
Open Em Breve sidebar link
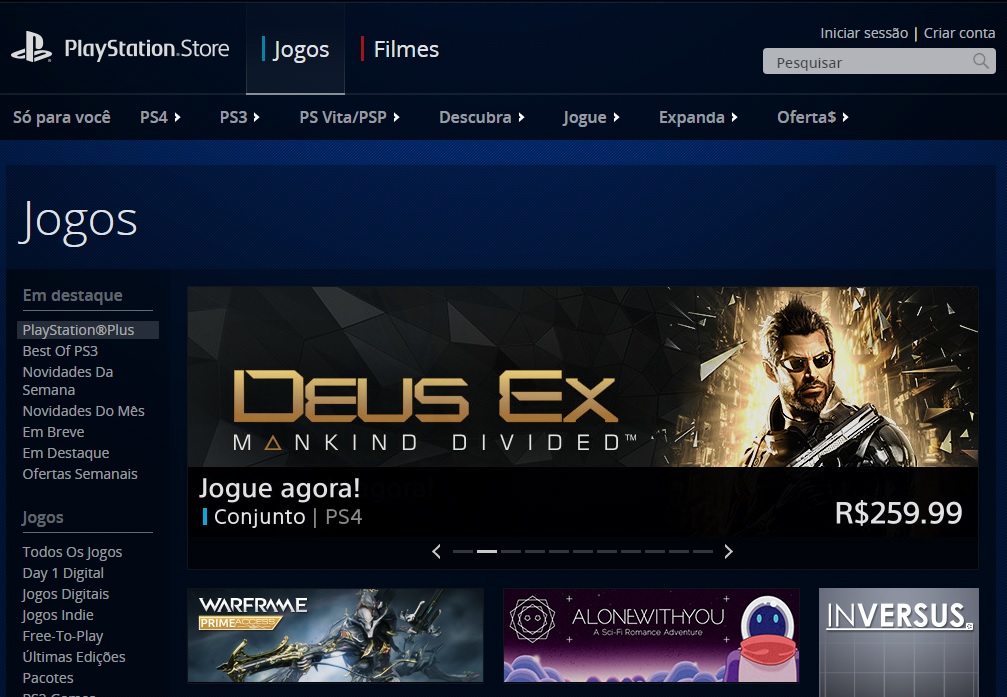53,432
